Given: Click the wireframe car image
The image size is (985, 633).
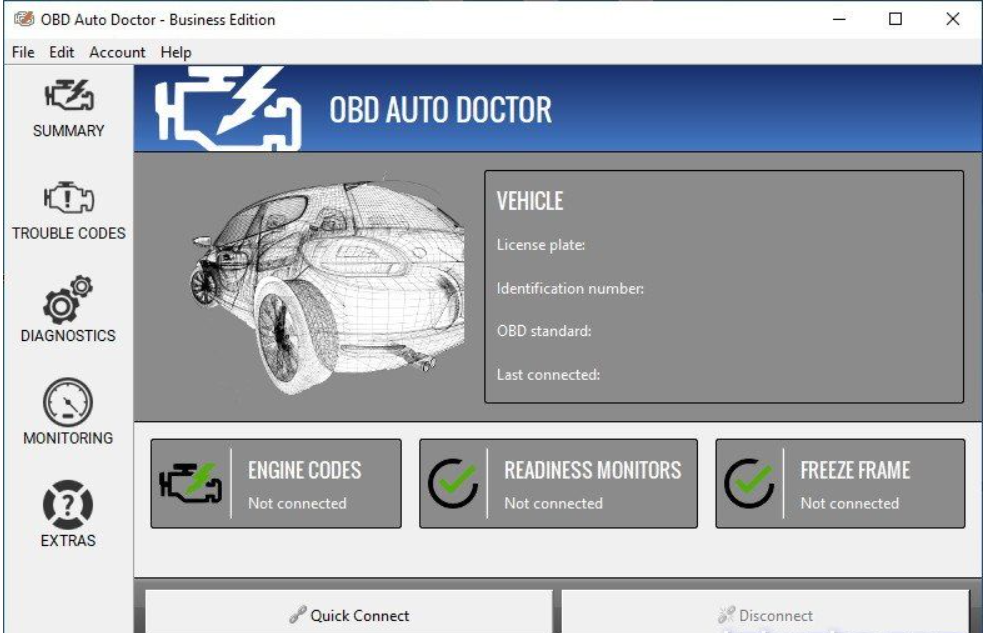Looking at the screenshot, I should coord(327,287).
